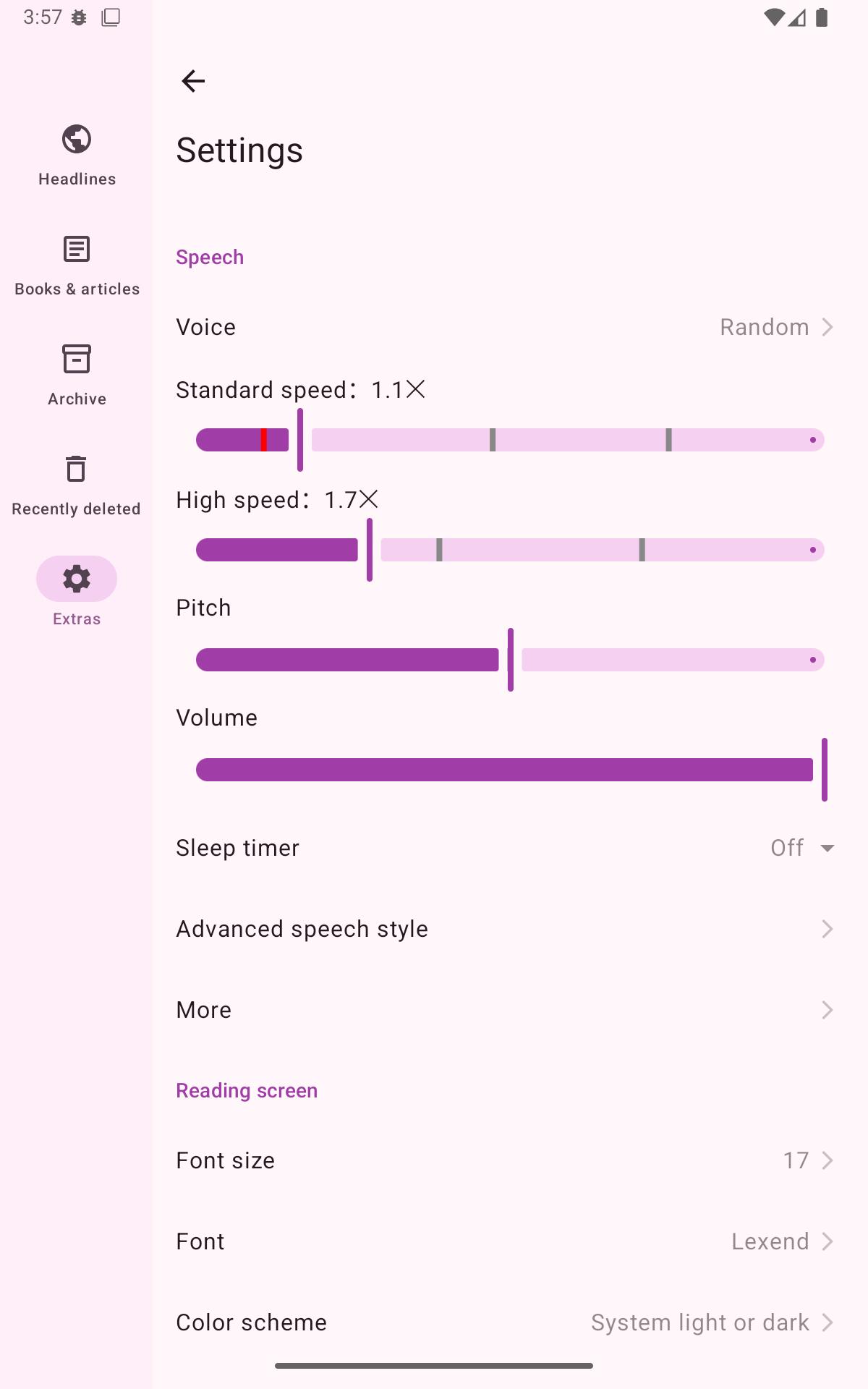868x1389 pixels.
Task: Tap the back arrow icon
Action: click(x=193, y=81)
